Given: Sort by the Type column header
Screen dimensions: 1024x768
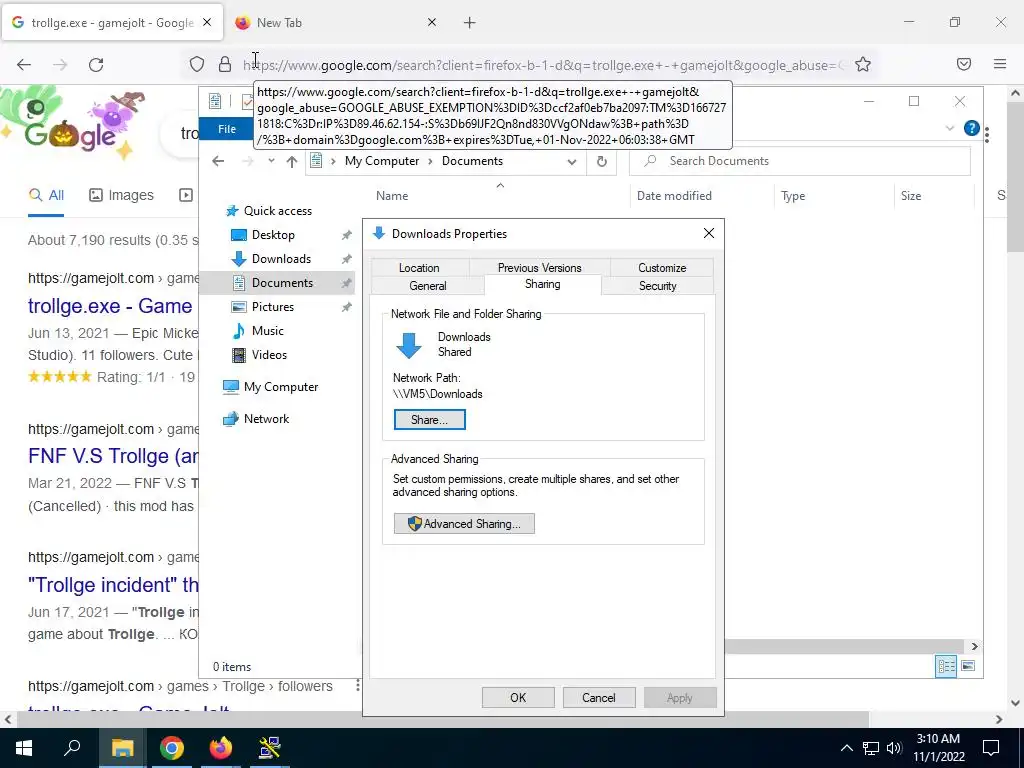Looking at the screenshot, I should [x=793, y=196].
